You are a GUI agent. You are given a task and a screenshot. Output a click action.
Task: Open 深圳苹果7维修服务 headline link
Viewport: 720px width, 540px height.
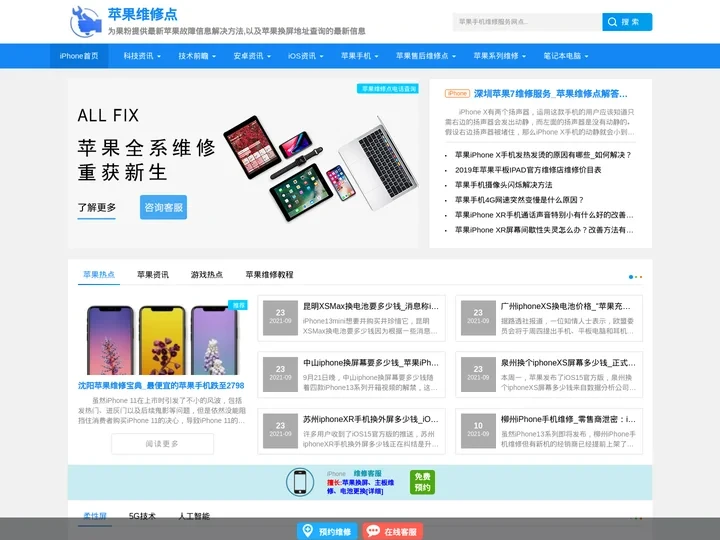coord(550,94)
